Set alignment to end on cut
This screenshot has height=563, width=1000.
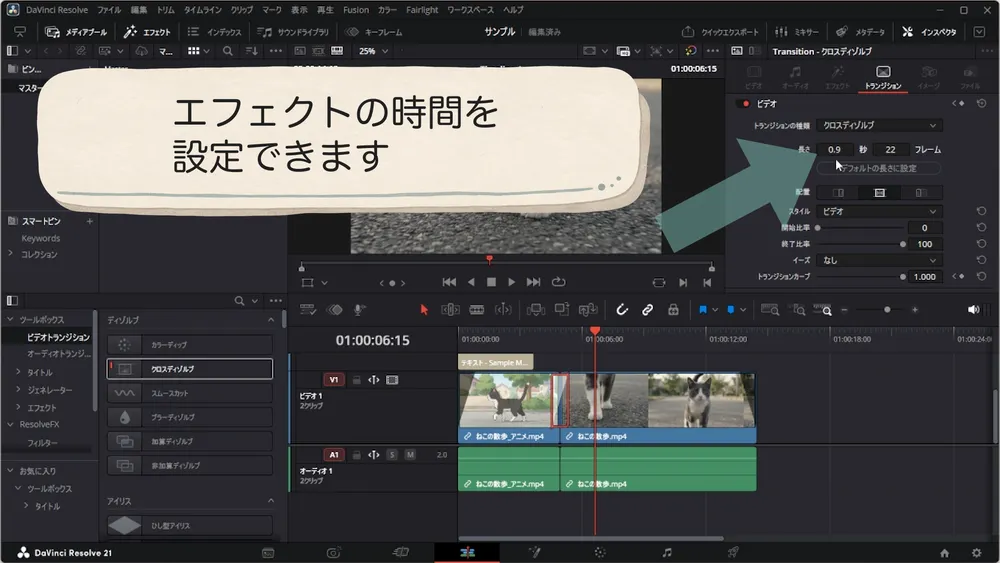tap(839, 193)
